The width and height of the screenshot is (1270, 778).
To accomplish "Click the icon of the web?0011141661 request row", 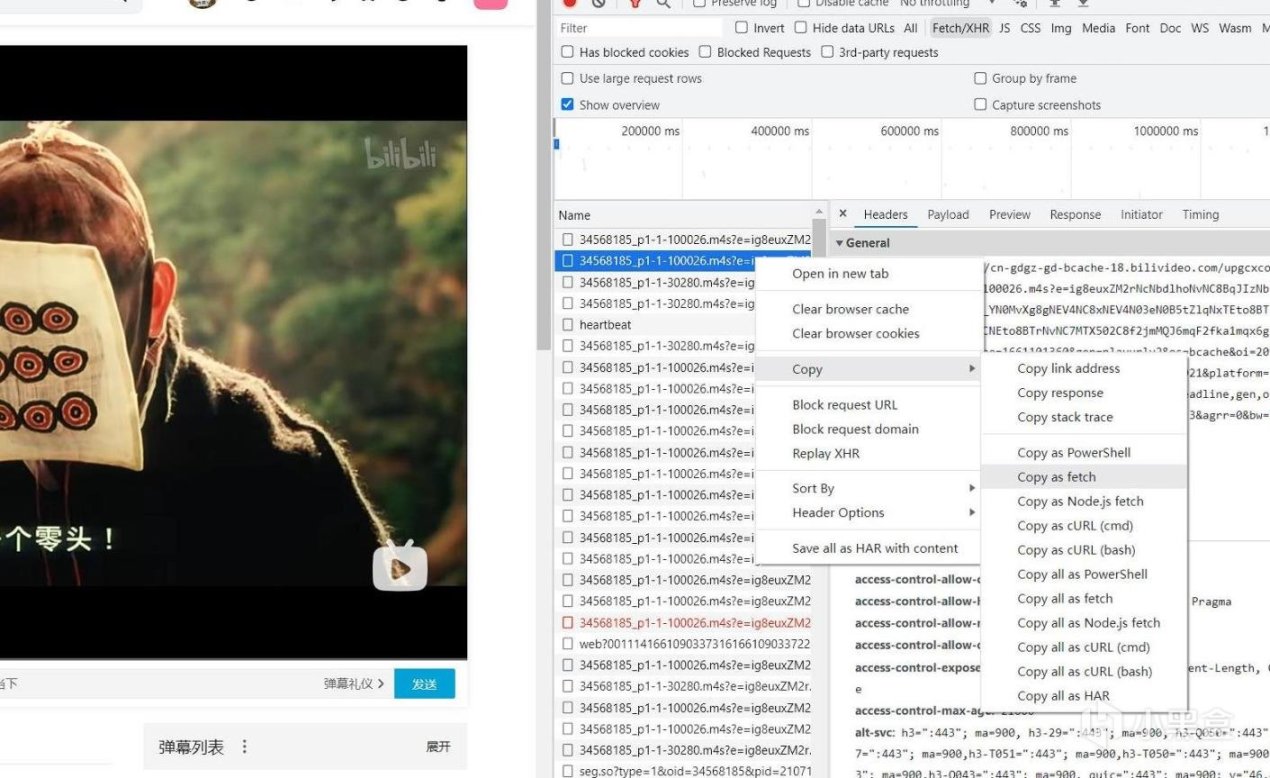I will coord(567,644).
